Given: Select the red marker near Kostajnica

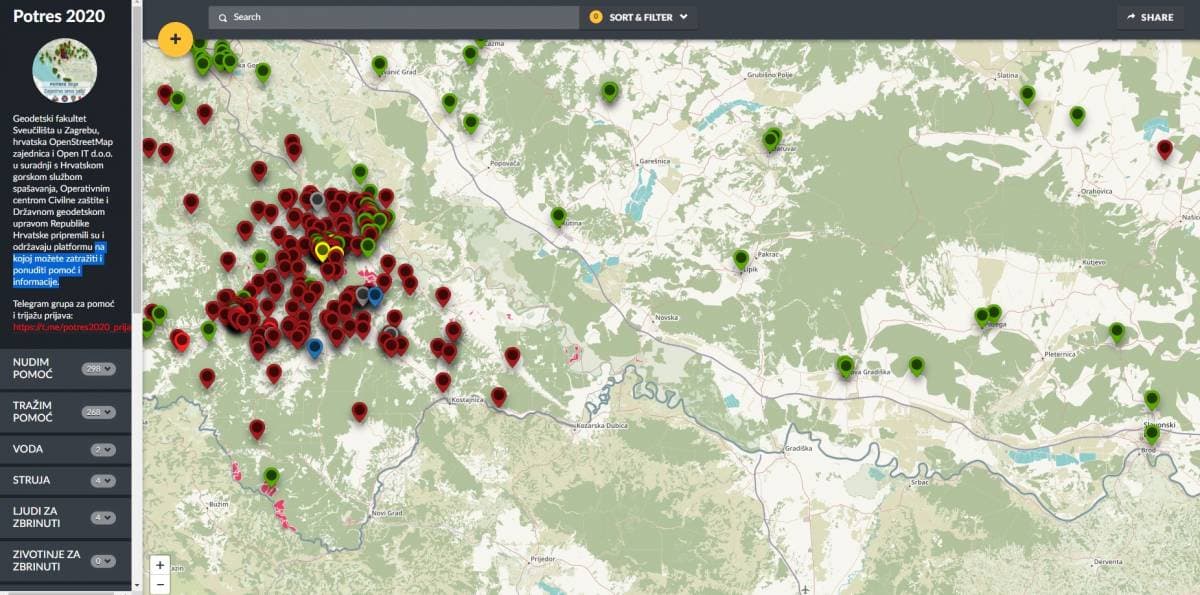Looking at the screenshot, I should pyautogui.click(x=443, y=382).
